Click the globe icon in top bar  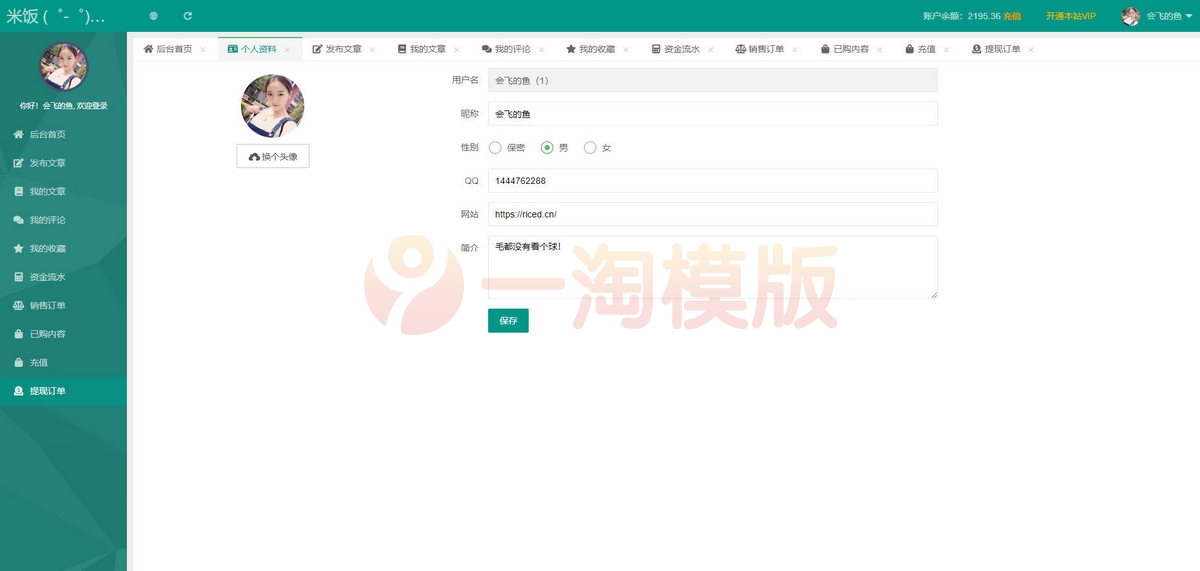coord(153,16)
